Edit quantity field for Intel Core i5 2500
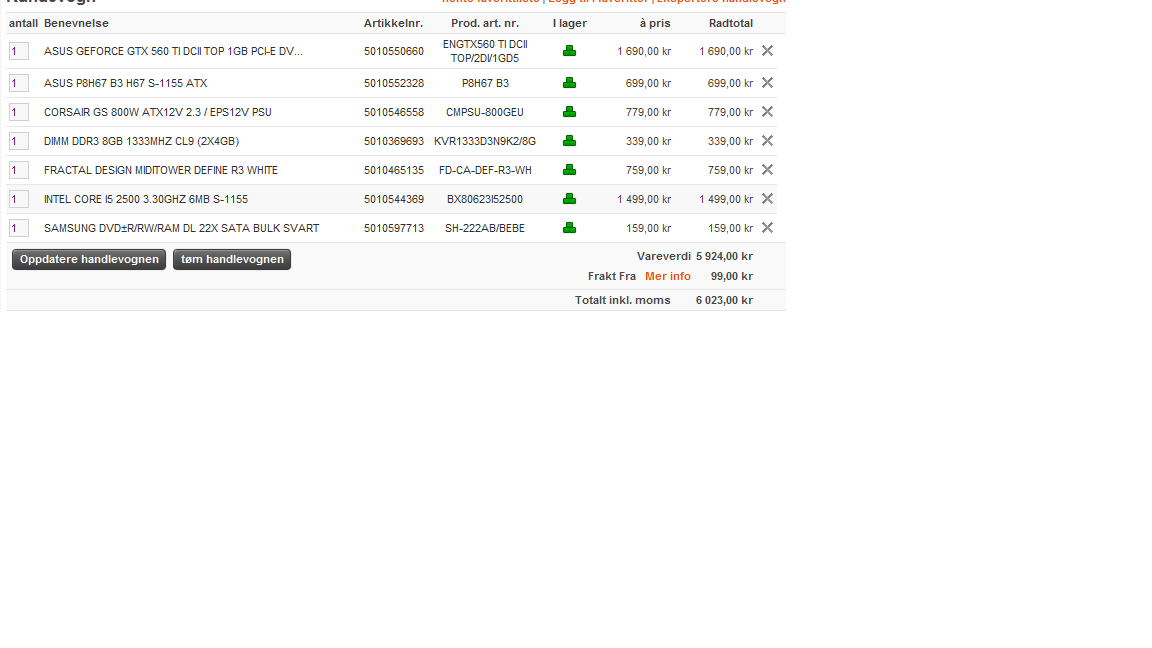The height and width of the screenshot is (648, 1152). [x=19, y=199]
